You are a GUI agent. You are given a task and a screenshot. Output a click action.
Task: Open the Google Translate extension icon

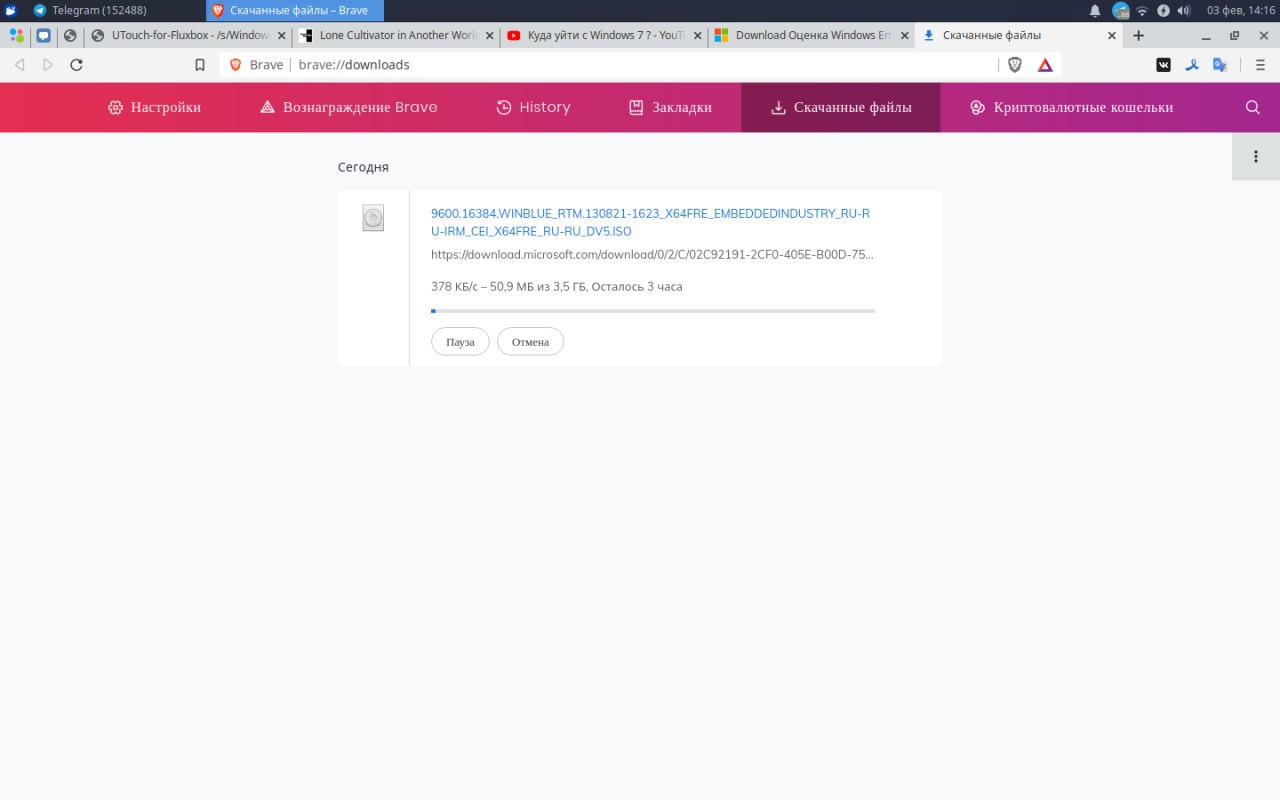pyautogui.click(x=1220, y=65)
